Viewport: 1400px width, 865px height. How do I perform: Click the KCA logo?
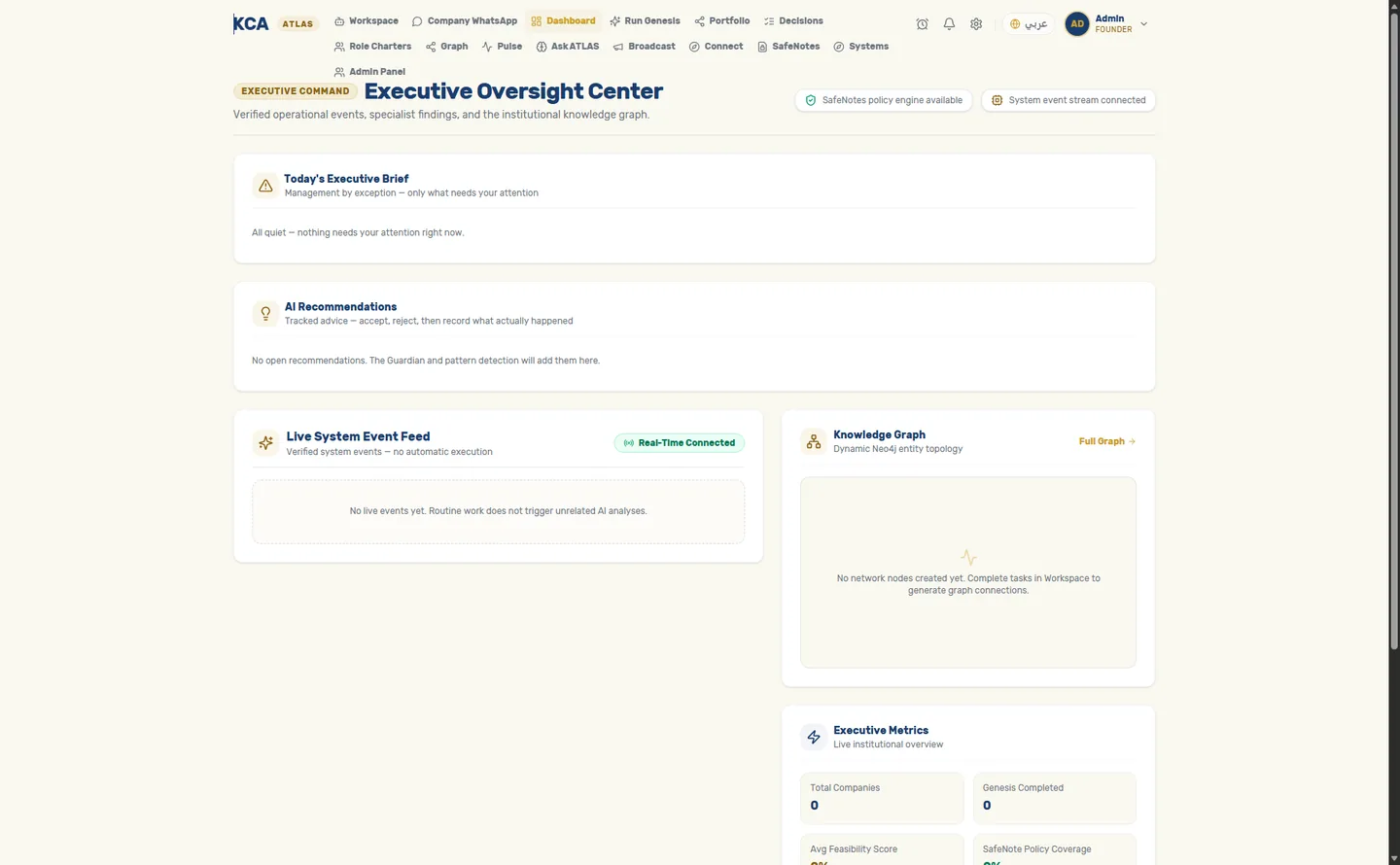pyautogui.click(x=251, y=24)
